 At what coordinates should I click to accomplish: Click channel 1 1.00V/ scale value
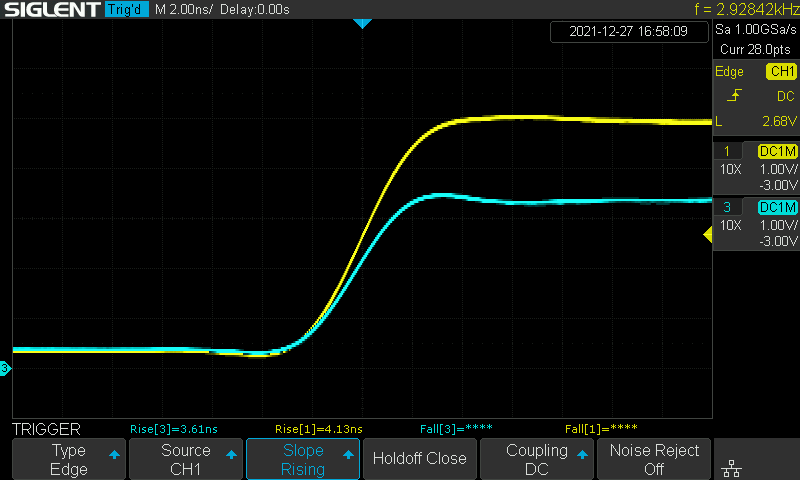(778, 169)
